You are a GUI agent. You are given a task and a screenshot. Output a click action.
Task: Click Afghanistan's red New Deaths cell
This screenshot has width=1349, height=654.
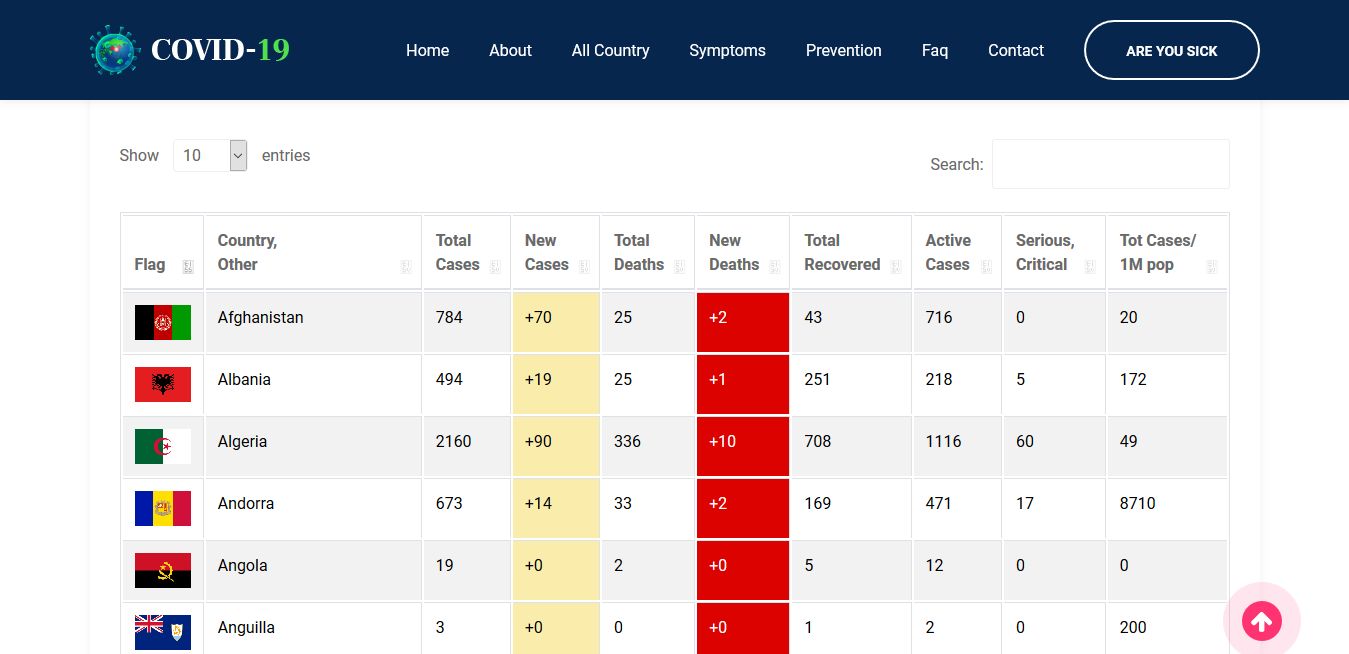(742, 322)
